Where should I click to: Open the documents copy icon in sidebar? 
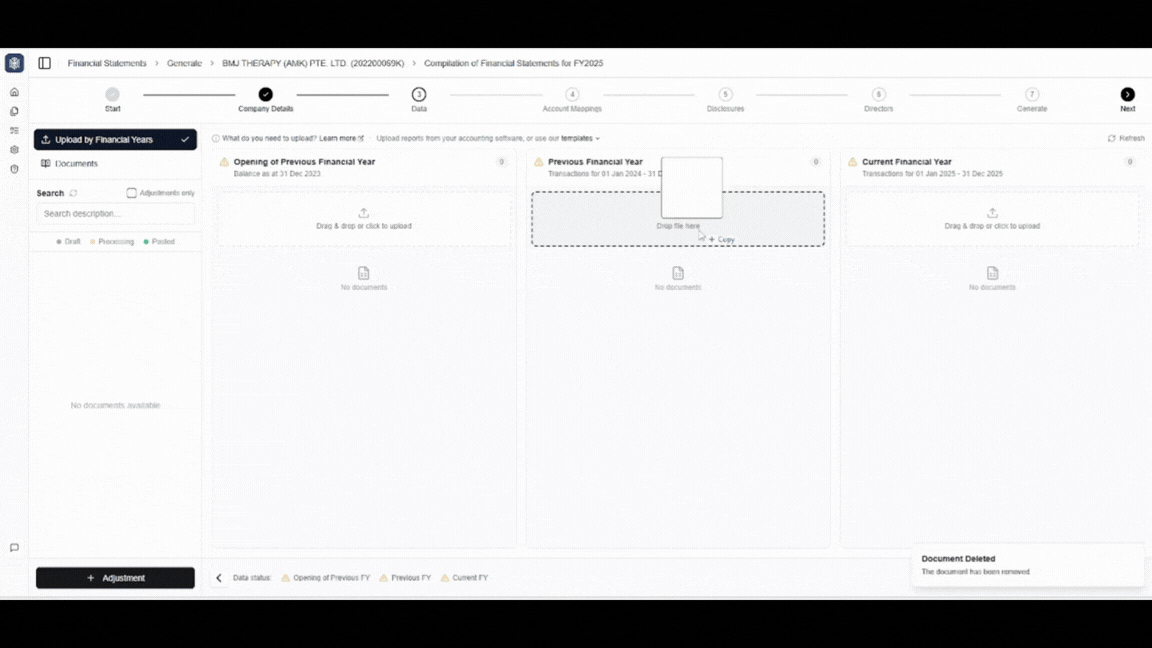tap(14, 111)
